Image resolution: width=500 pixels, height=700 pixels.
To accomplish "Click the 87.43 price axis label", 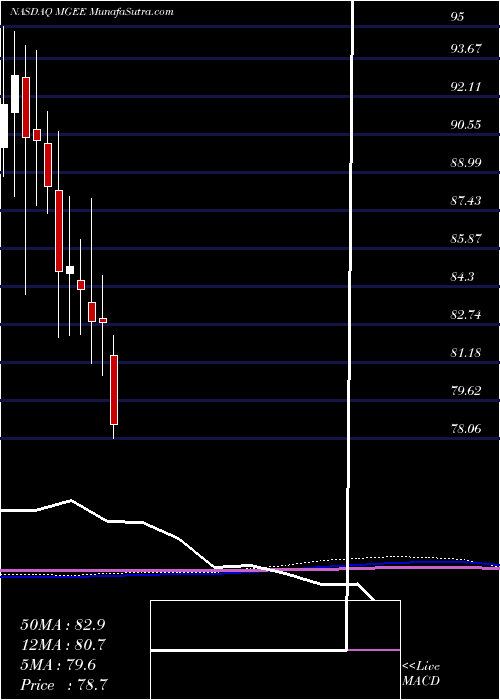I will 466,200.
